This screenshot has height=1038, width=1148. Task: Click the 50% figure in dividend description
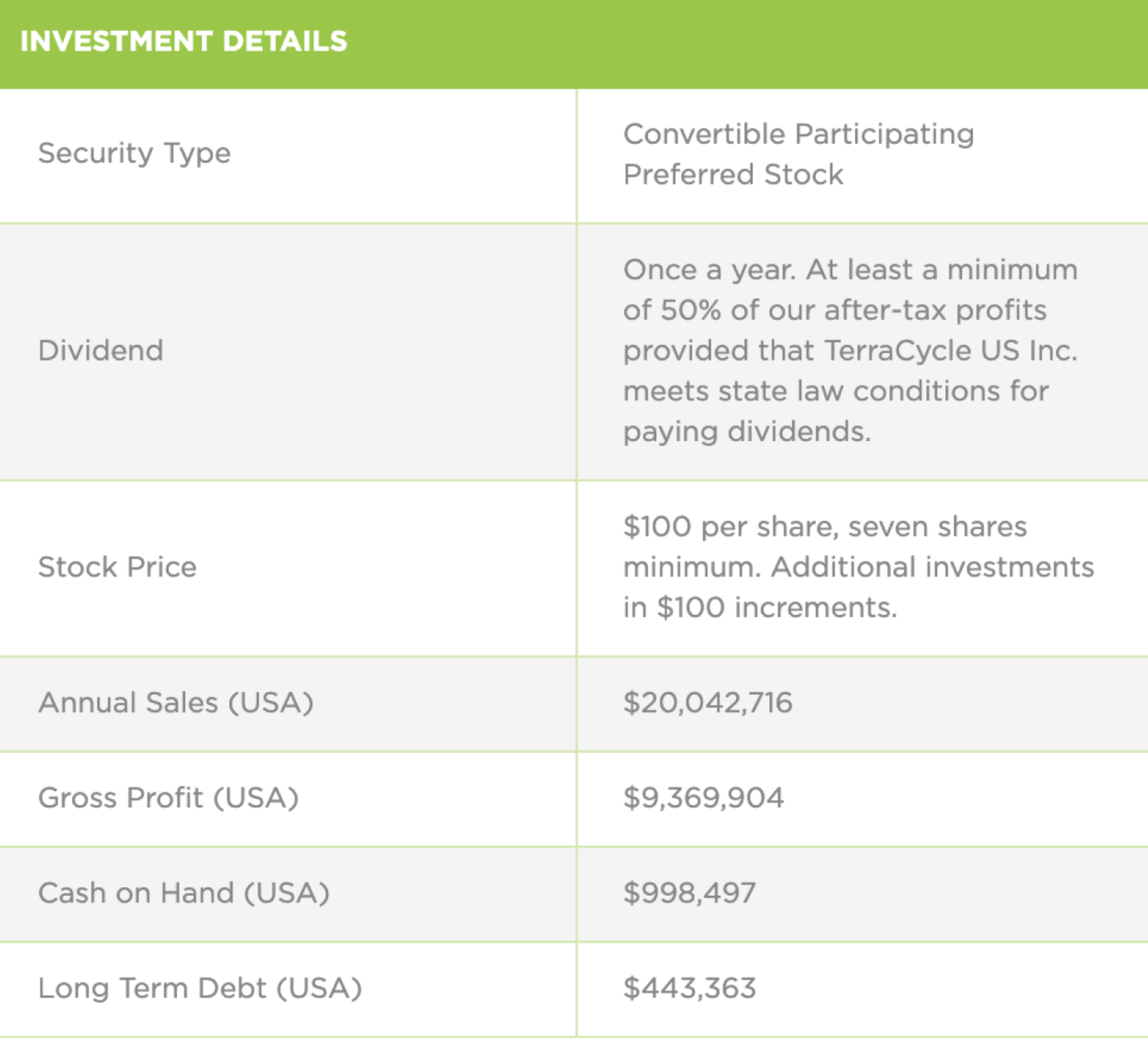pyautogui.click(x=690, y=310)
